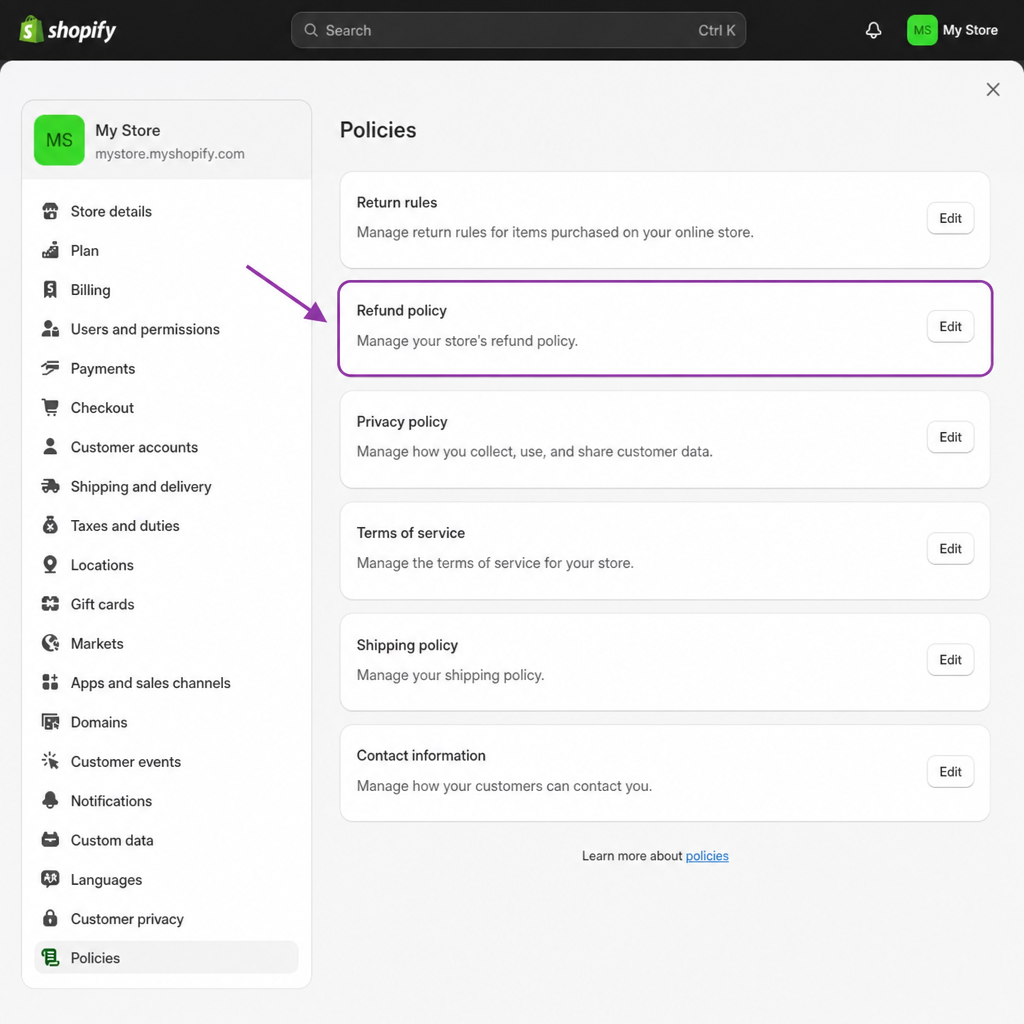Viewport: 1024px width, 1024px height.
Task: Click the Checkout cart icon
Action: [x=50, y=407]
